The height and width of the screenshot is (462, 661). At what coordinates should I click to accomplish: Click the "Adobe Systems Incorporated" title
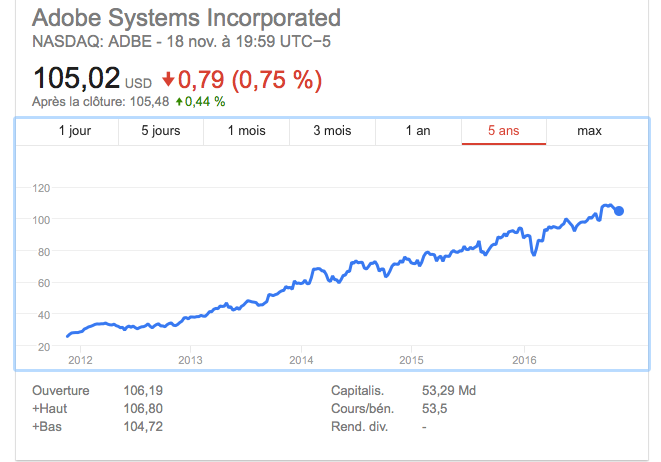186,18
